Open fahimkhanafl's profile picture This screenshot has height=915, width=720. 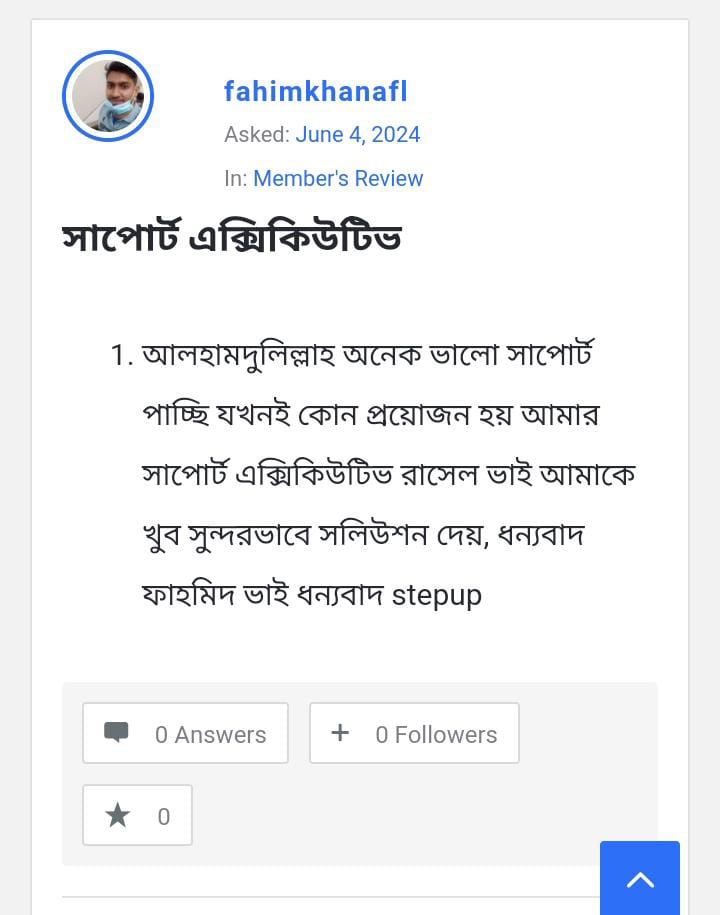[108, 96]
